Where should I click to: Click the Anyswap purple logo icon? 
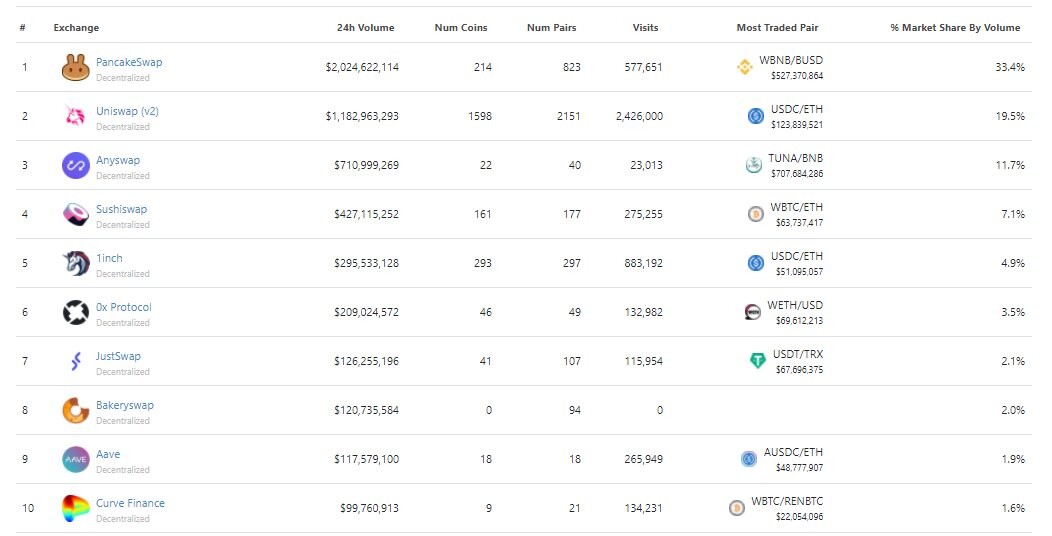[76, 165]
